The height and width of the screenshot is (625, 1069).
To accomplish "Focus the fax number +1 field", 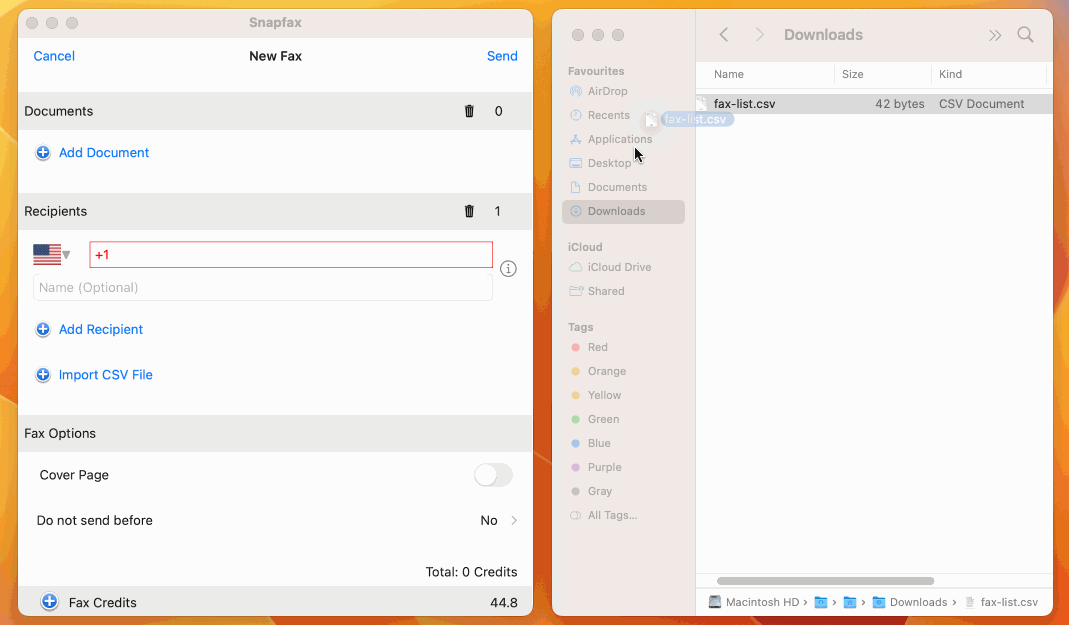I will tap(291, 255).
